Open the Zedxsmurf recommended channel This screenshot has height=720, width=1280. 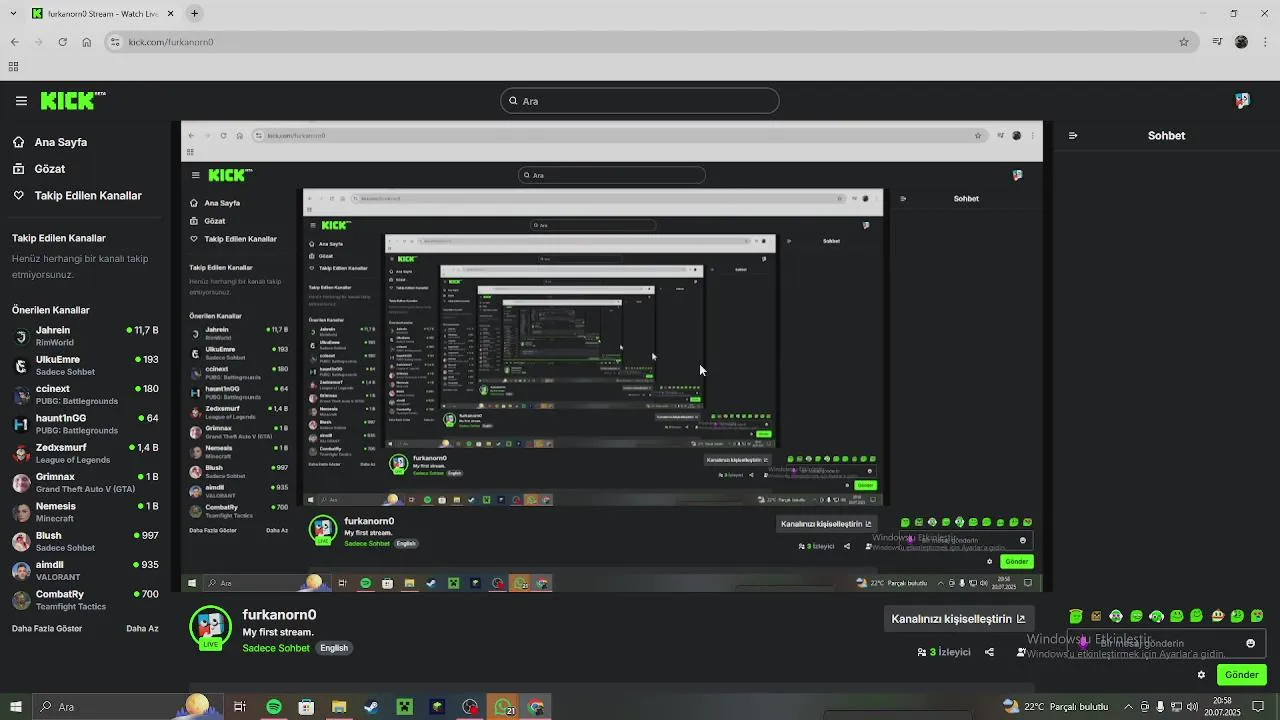pos(85,453)
